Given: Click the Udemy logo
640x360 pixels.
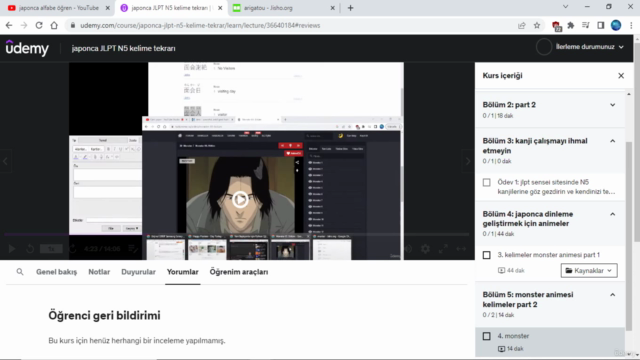Looking at the screenshot, I should (x=27, y=48).
